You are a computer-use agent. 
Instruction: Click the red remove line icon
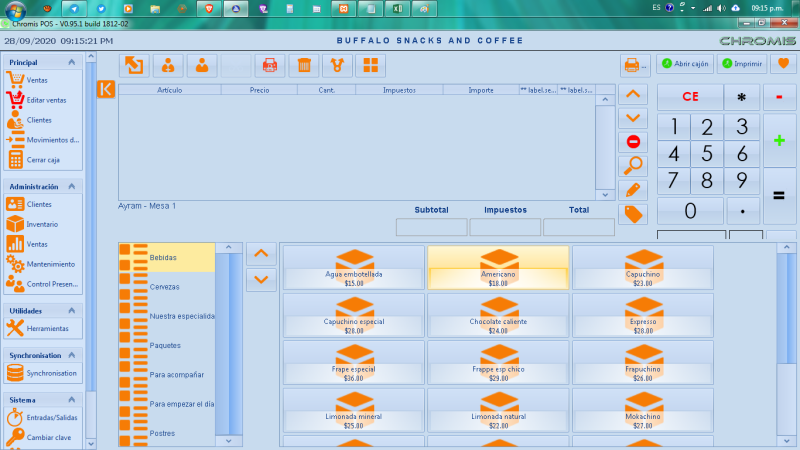tap(633, 142)
